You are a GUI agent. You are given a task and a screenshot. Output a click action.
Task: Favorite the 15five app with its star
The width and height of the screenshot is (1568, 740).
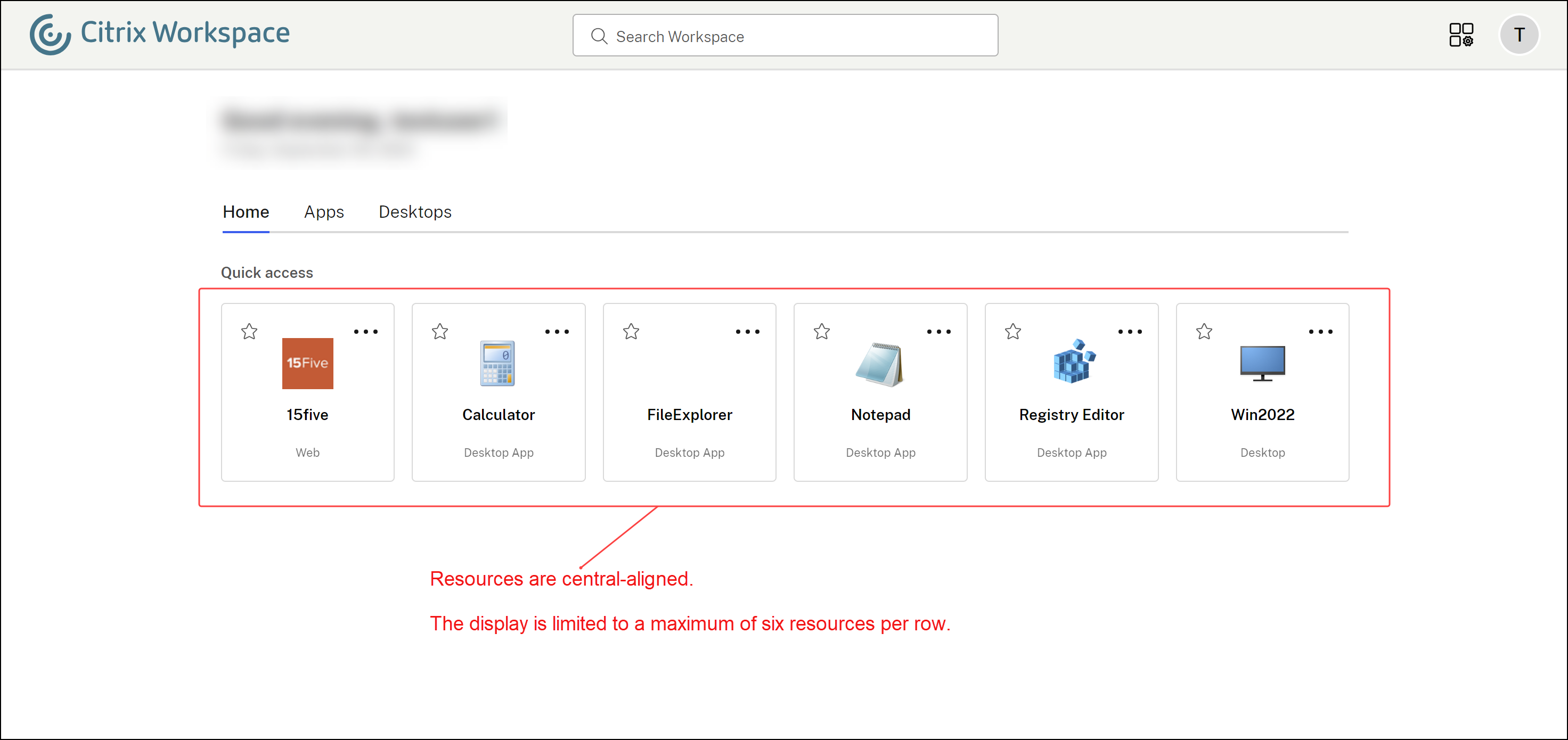click(249, 332)
